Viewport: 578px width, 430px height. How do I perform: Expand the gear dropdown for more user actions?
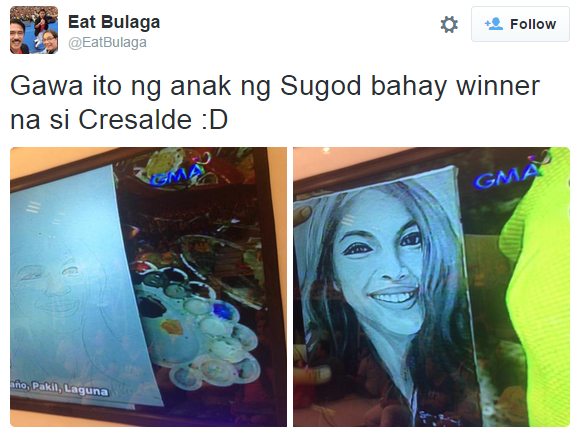[449, 25]
